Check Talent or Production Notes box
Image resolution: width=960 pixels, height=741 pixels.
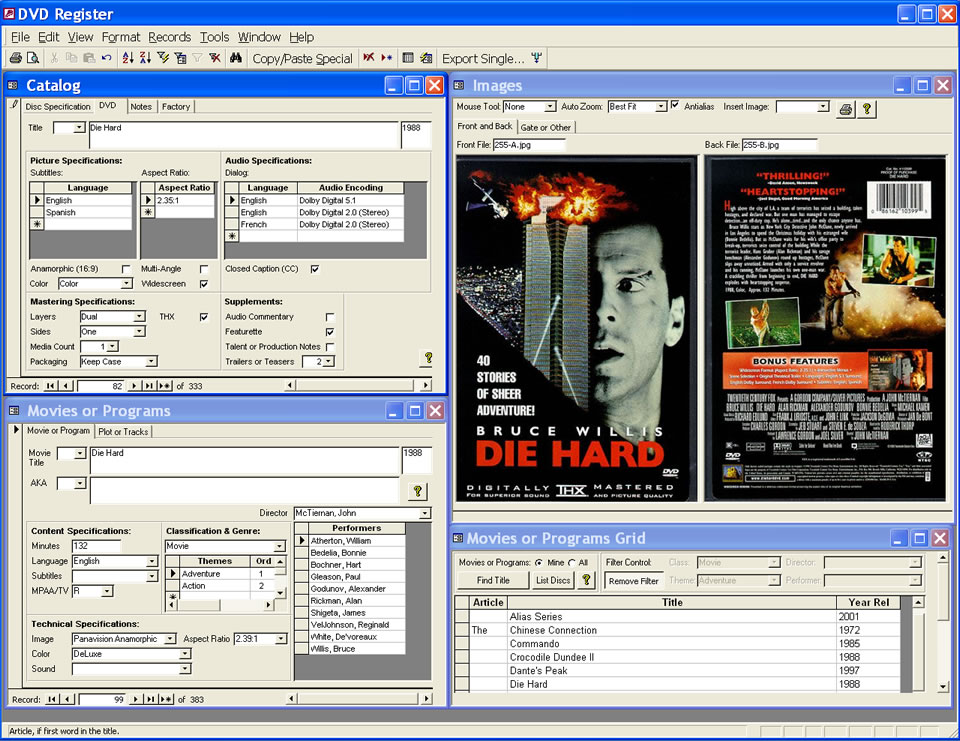330,347
